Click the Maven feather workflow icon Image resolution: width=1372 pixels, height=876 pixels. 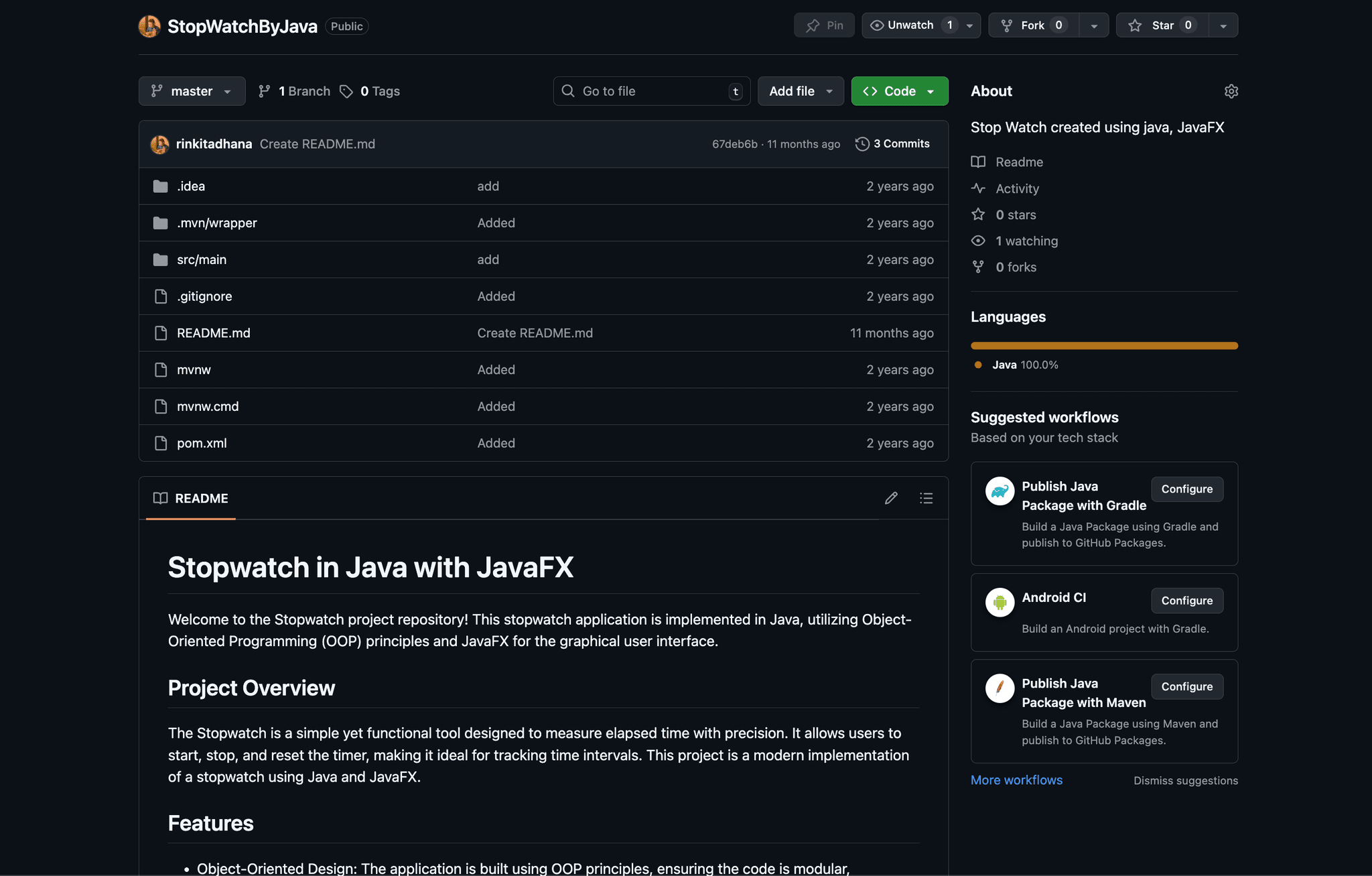[1000, 688]
